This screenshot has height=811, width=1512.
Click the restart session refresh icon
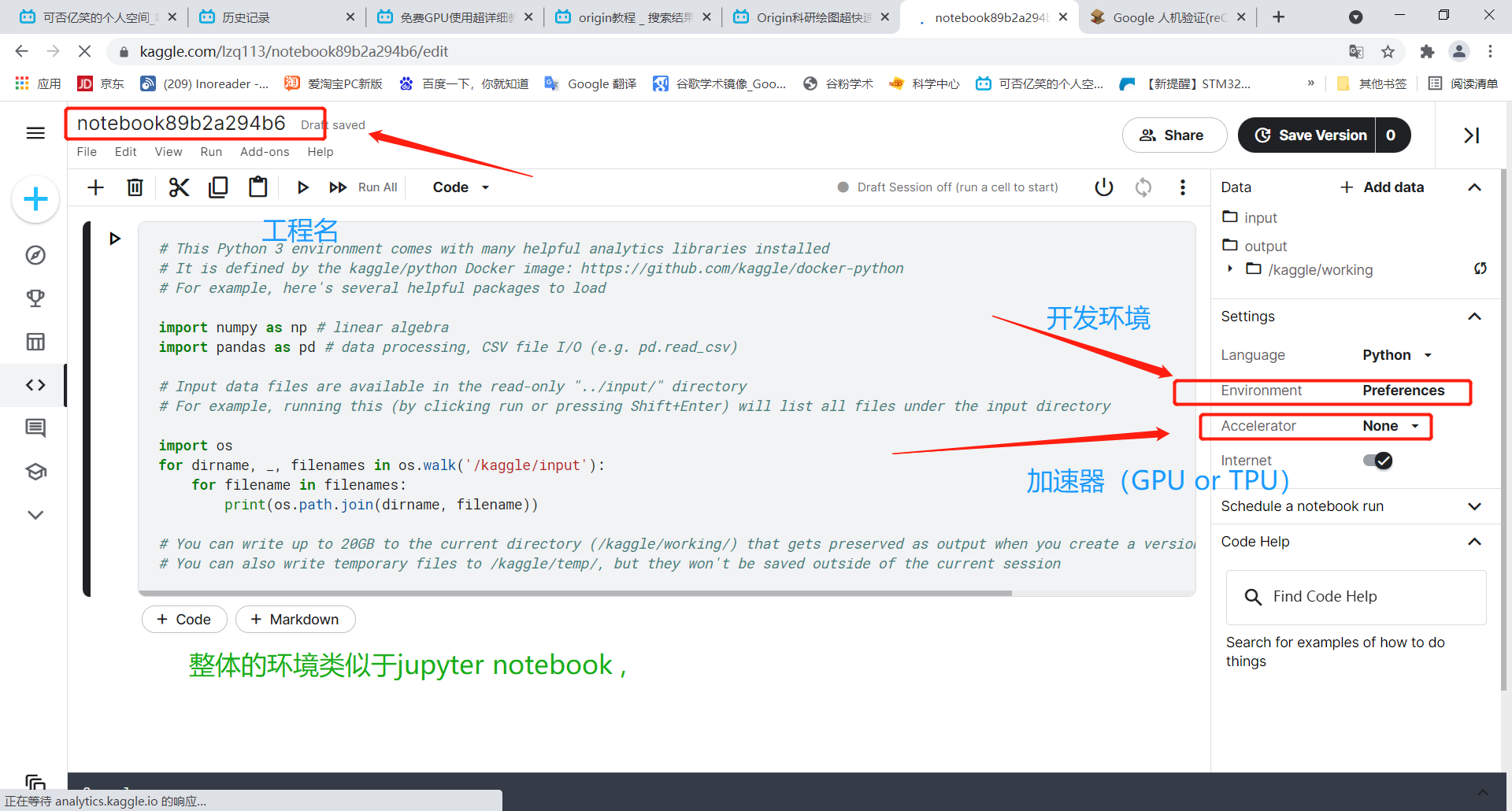(1143, 187)
